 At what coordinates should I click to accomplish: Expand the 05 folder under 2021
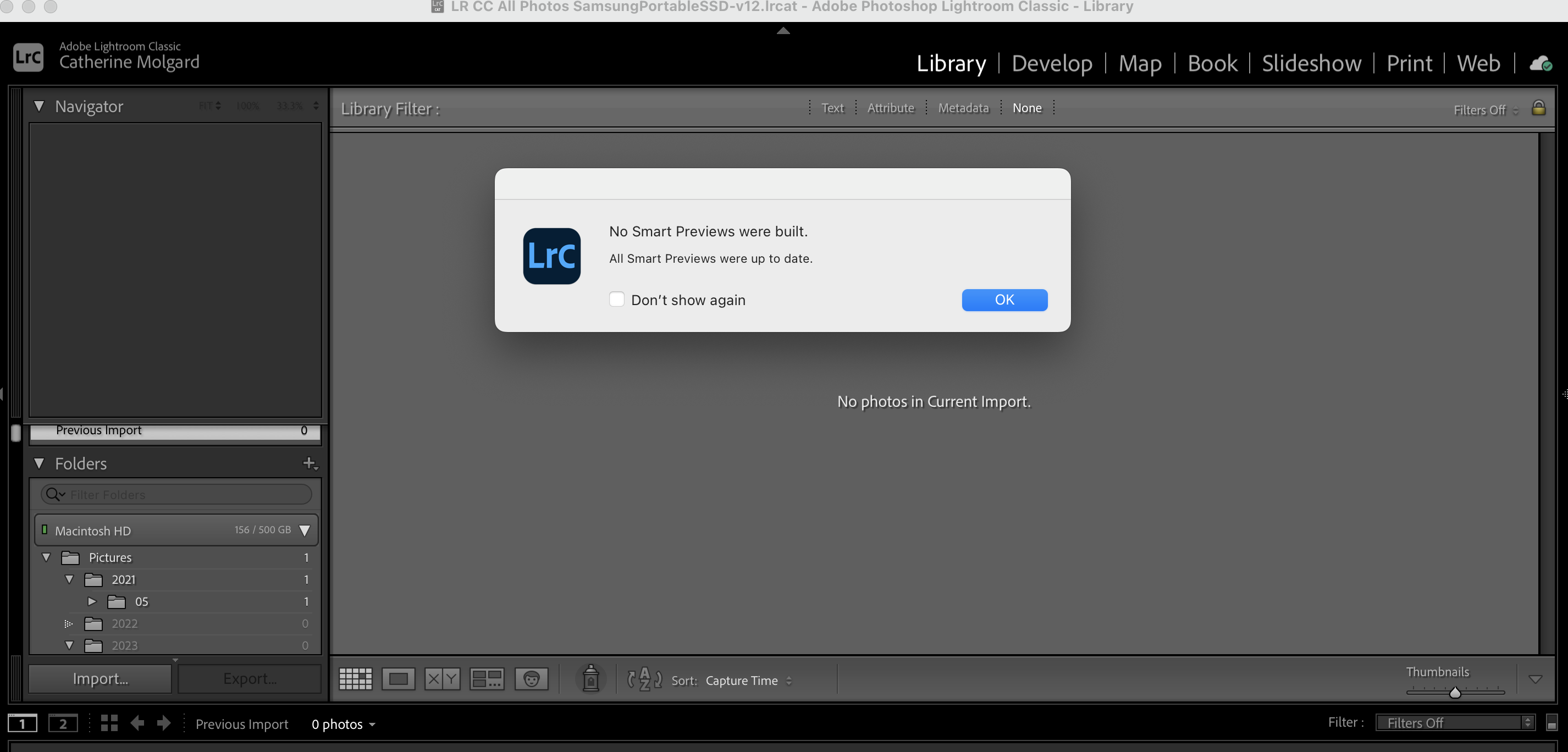click(92, 602)
